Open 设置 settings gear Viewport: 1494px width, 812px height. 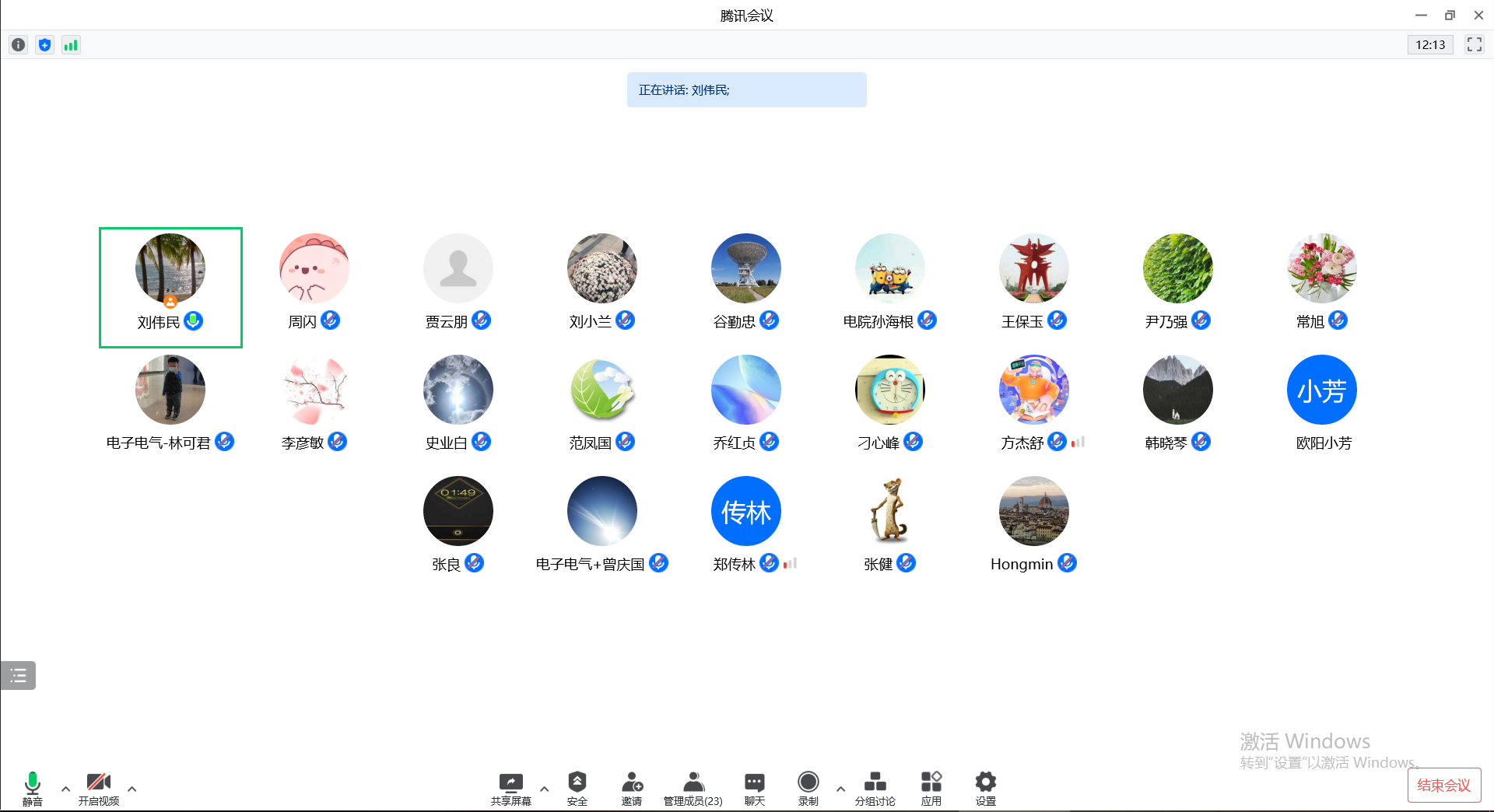(x=985, y=788)
